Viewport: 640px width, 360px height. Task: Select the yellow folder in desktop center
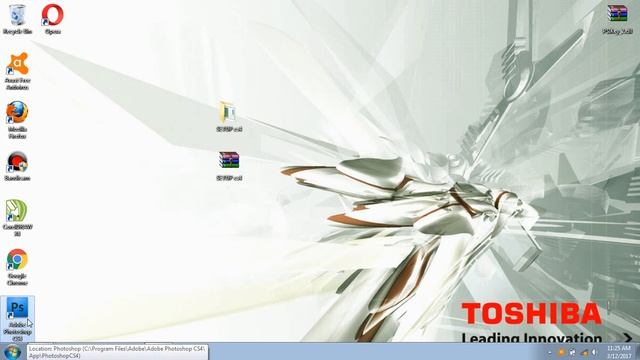229,117
